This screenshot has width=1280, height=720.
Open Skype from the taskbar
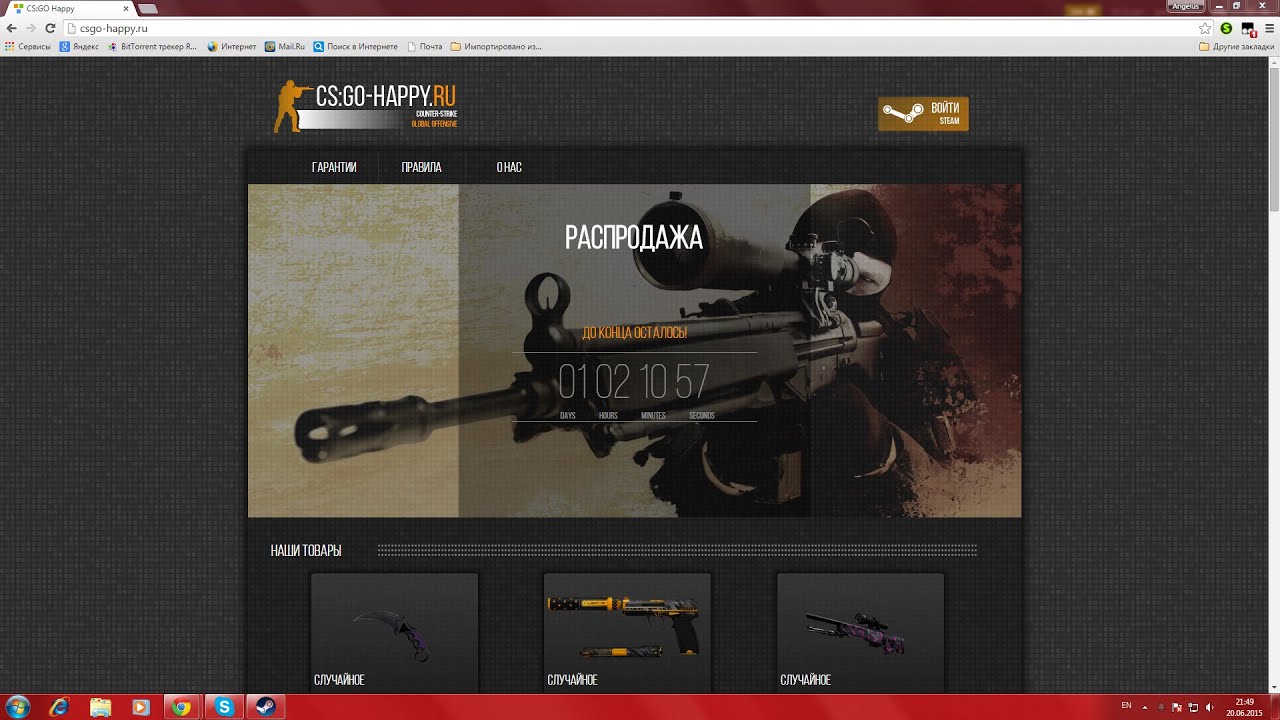tap(224, 707)
